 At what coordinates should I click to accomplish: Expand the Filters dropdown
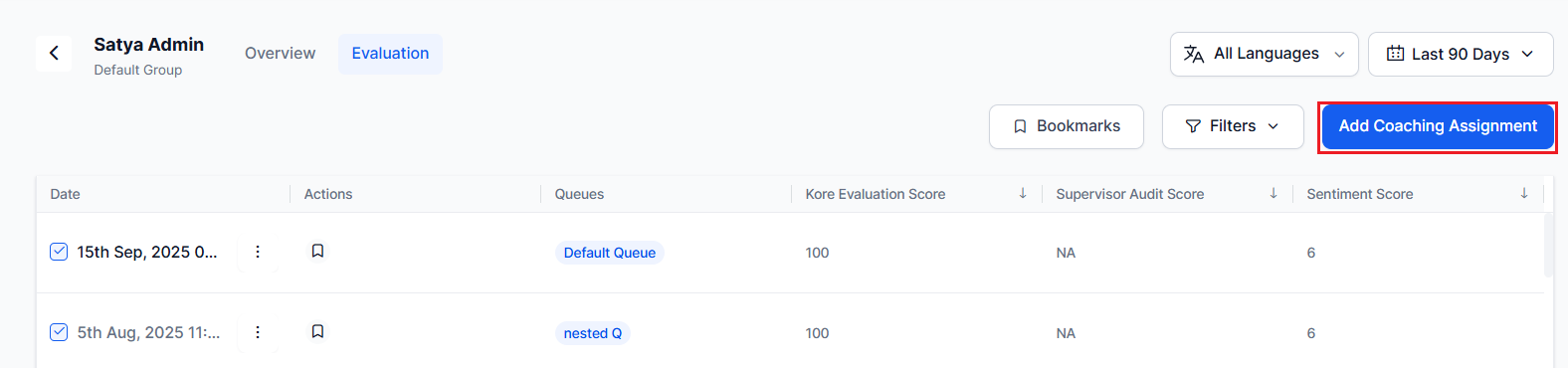click(x=1233, y=126)
